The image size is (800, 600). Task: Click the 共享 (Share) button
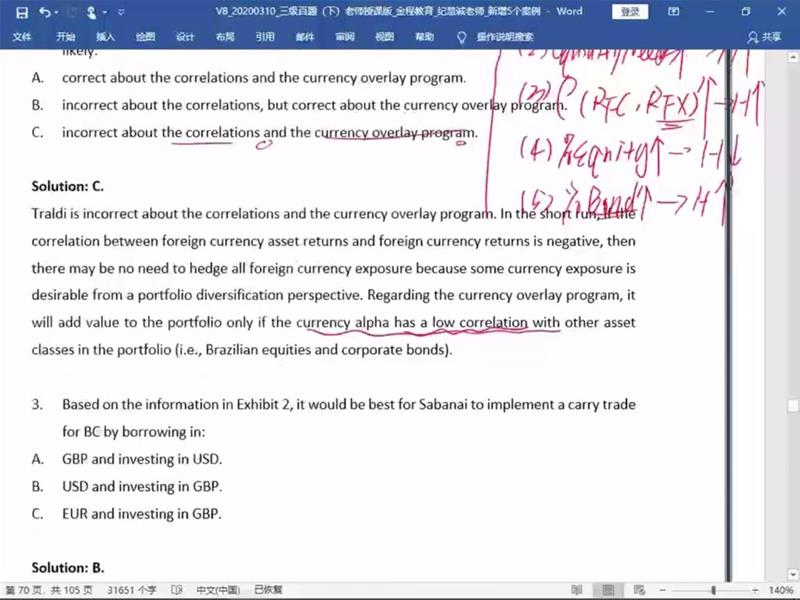tap(764, 37)
